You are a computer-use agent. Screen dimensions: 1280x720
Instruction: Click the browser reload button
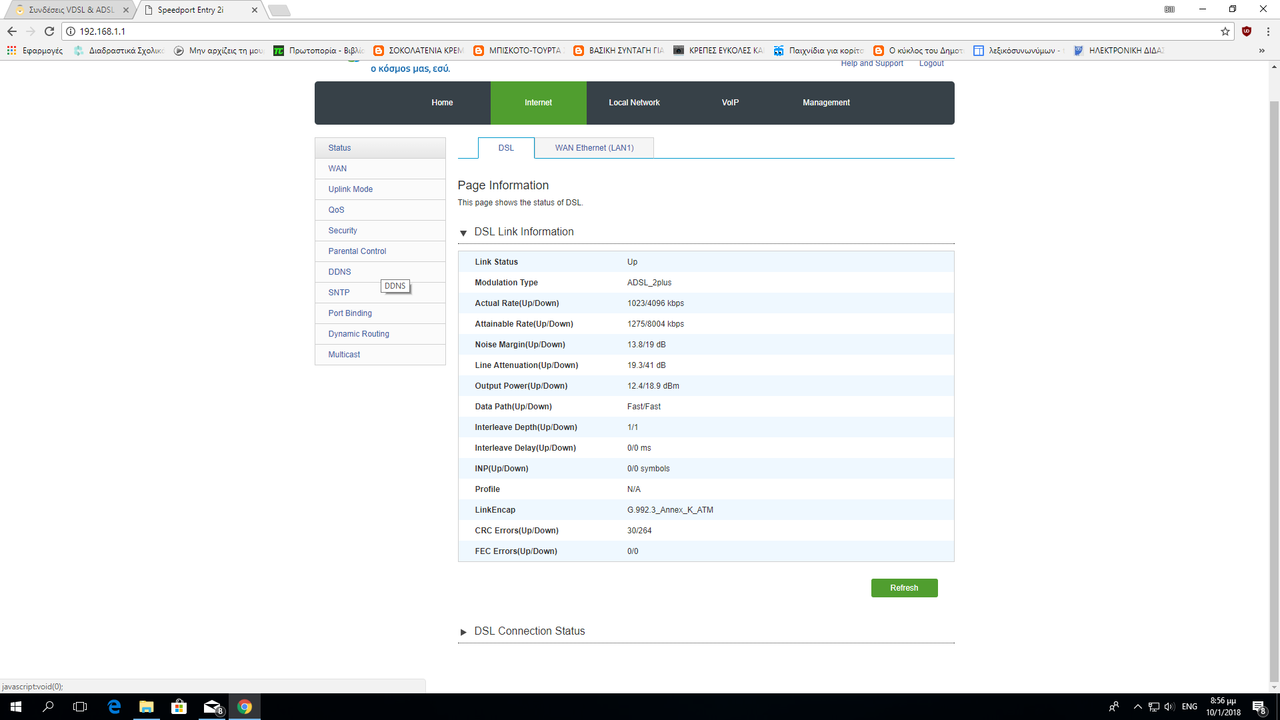pyautogui.click(x=50, y=31)
